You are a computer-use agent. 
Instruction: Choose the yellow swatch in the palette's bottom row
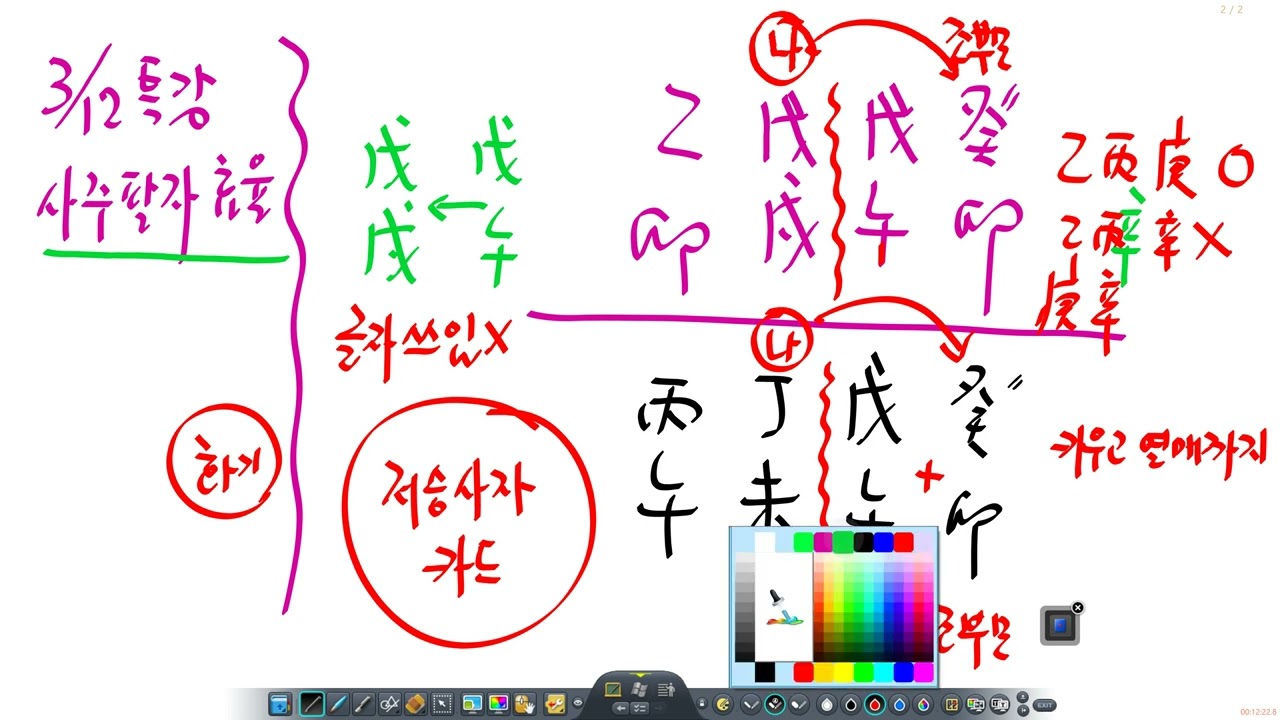pos(843,672)
